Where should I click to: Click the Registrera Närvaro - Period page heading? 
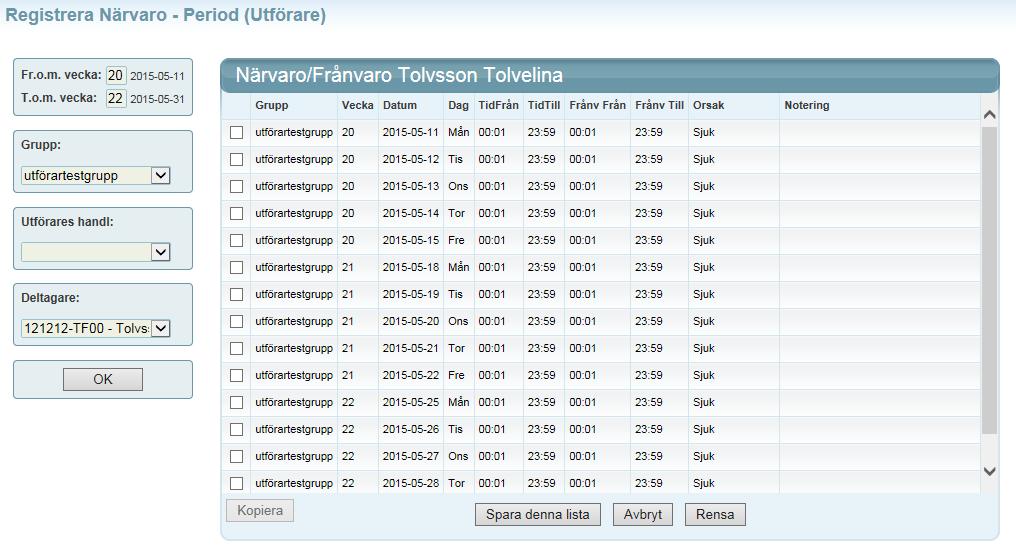click(x=166, y=15)
